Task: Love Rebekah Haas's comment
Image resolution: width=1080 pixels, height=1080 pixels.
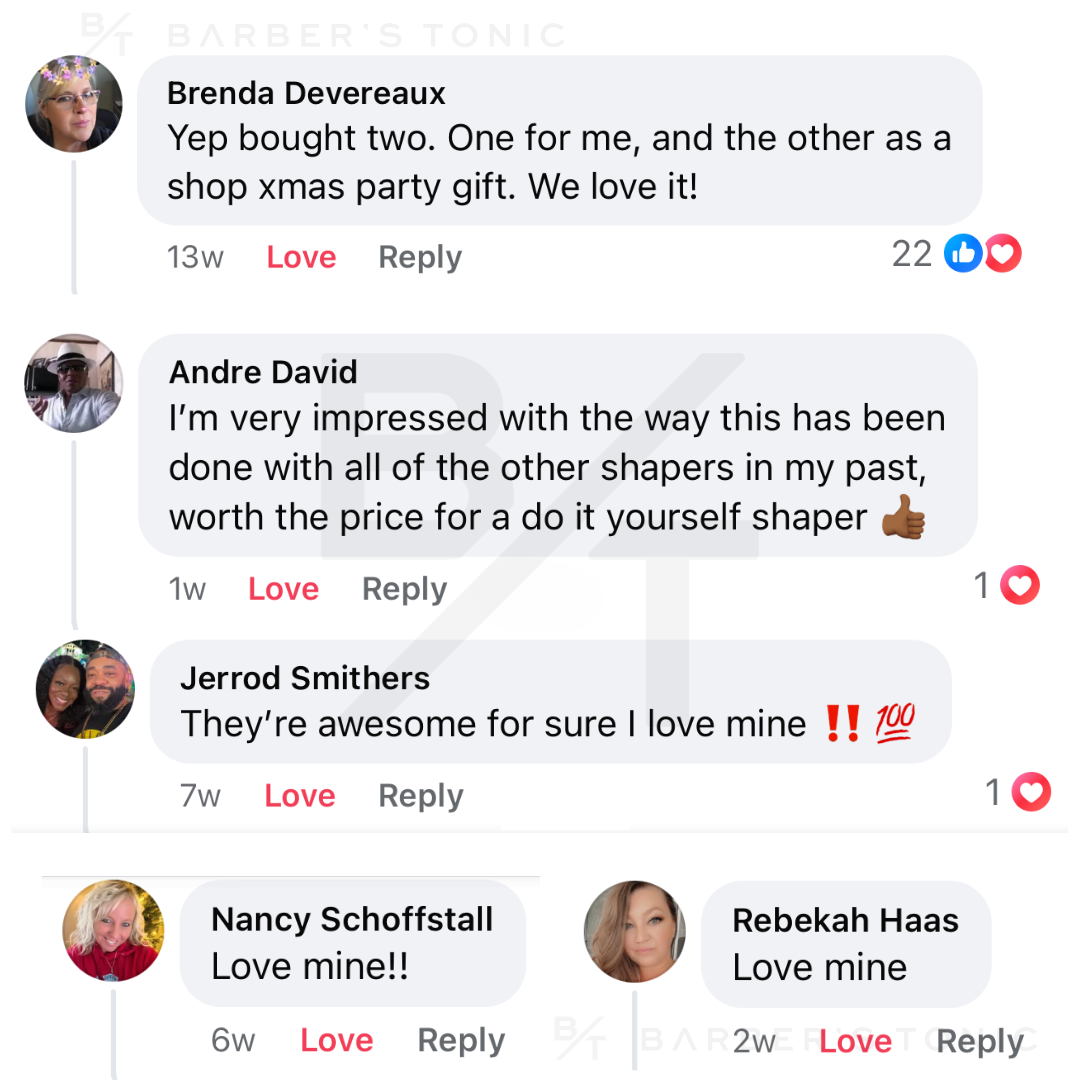Action: click(855, 1042)
